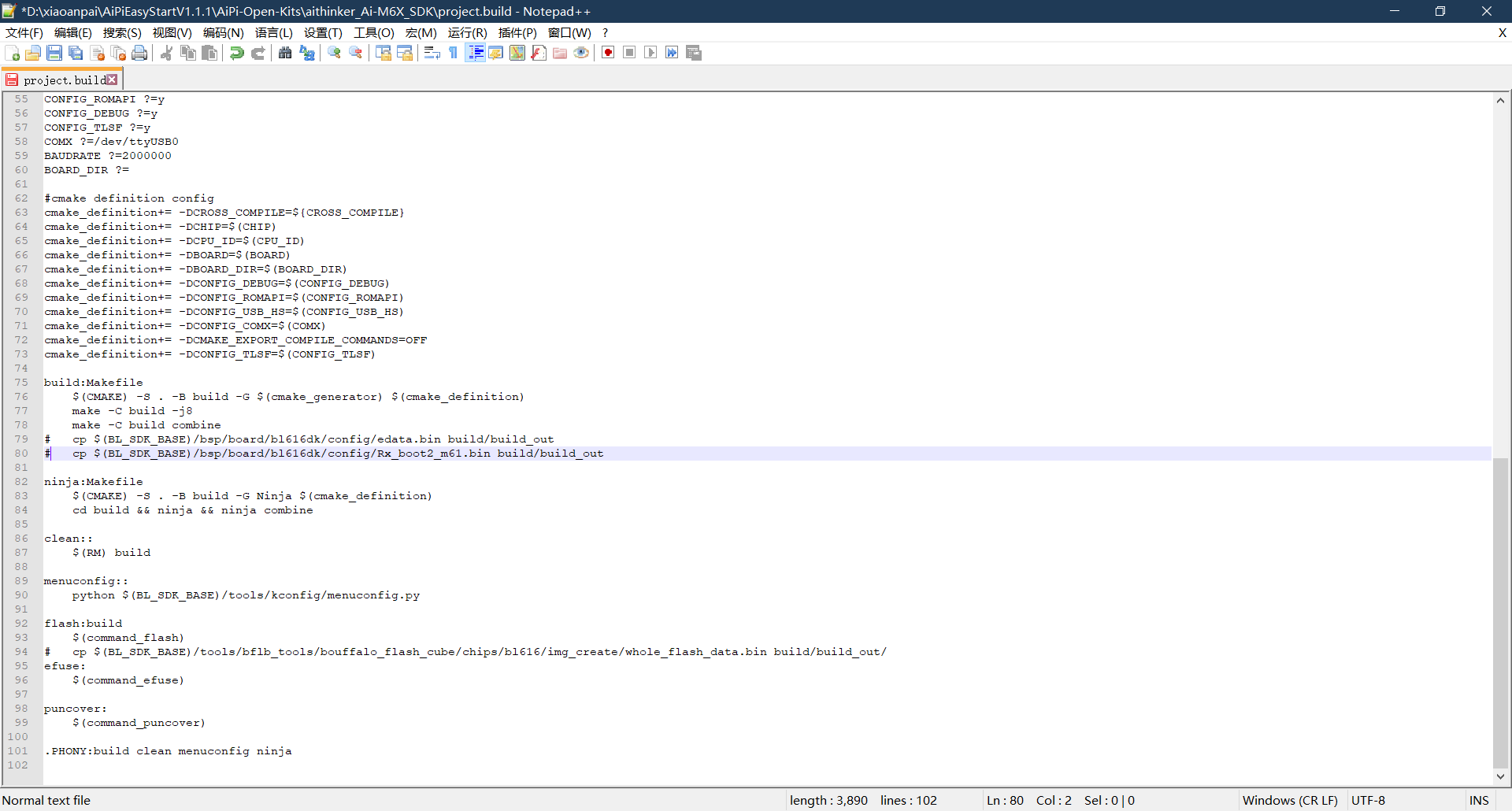
Task: Zoom out of the text
Action: 356,53
